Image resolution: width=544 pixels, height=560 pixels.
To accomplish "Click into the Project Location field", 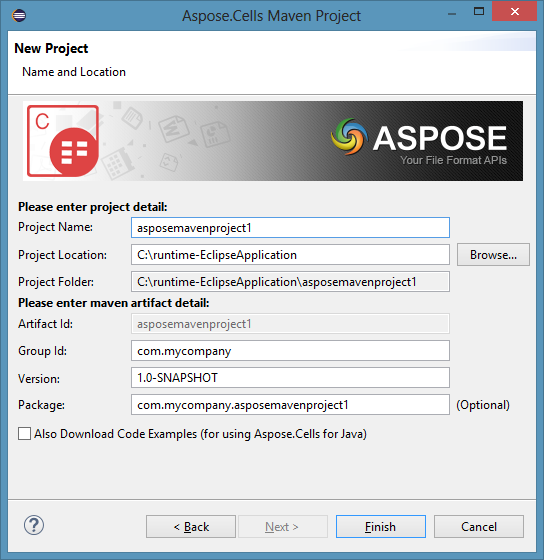I will pyautogui.click(x=290, y=255).
